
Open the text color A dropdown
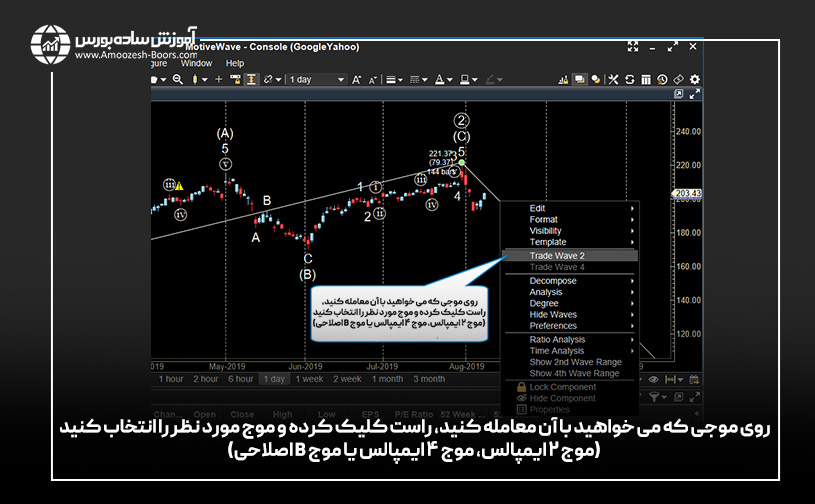(x=443, y=79)
